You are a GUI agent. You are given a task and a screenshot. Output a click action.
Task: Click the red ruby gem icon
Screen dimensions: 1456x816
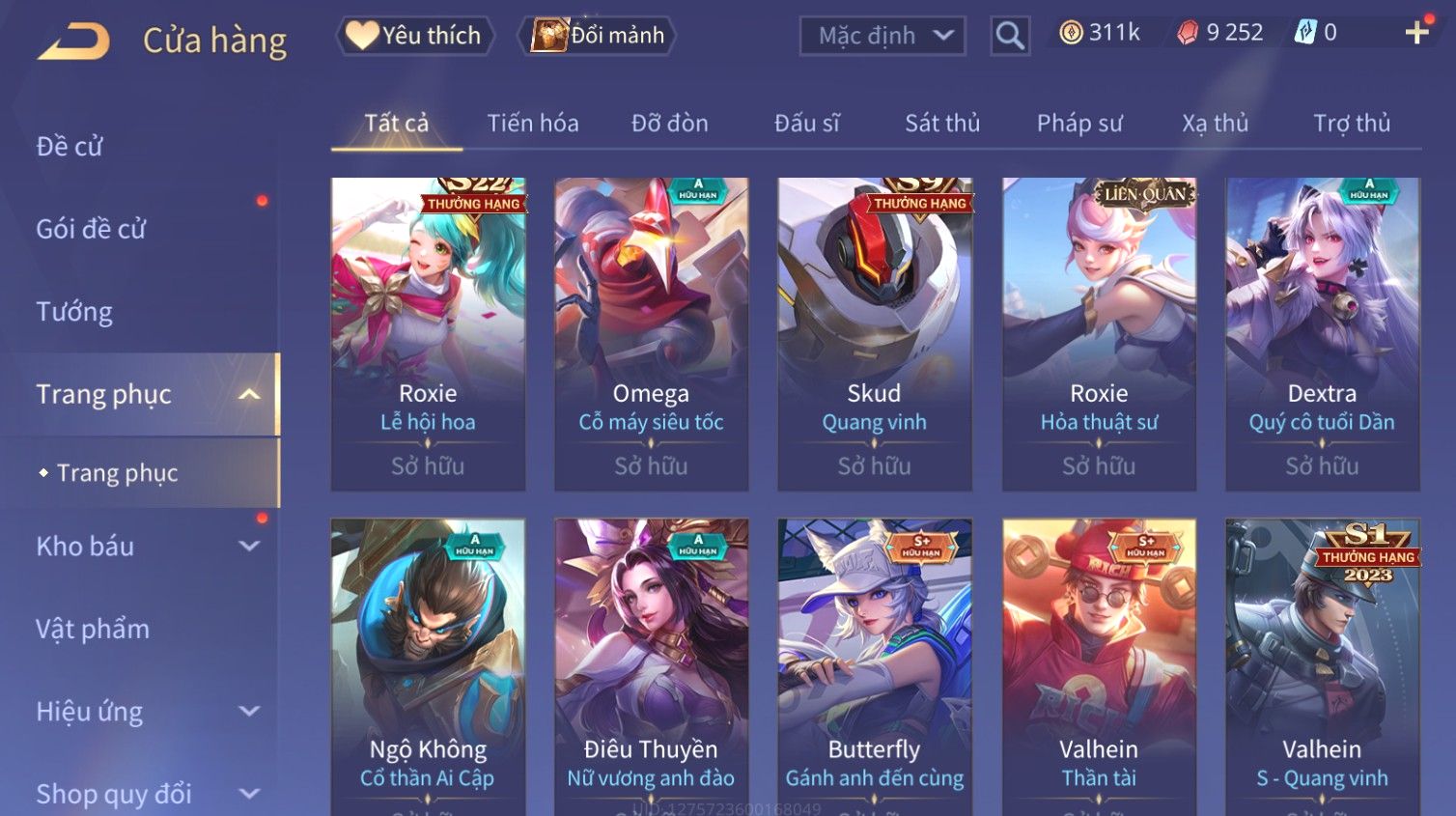(x=1188, y=33)
